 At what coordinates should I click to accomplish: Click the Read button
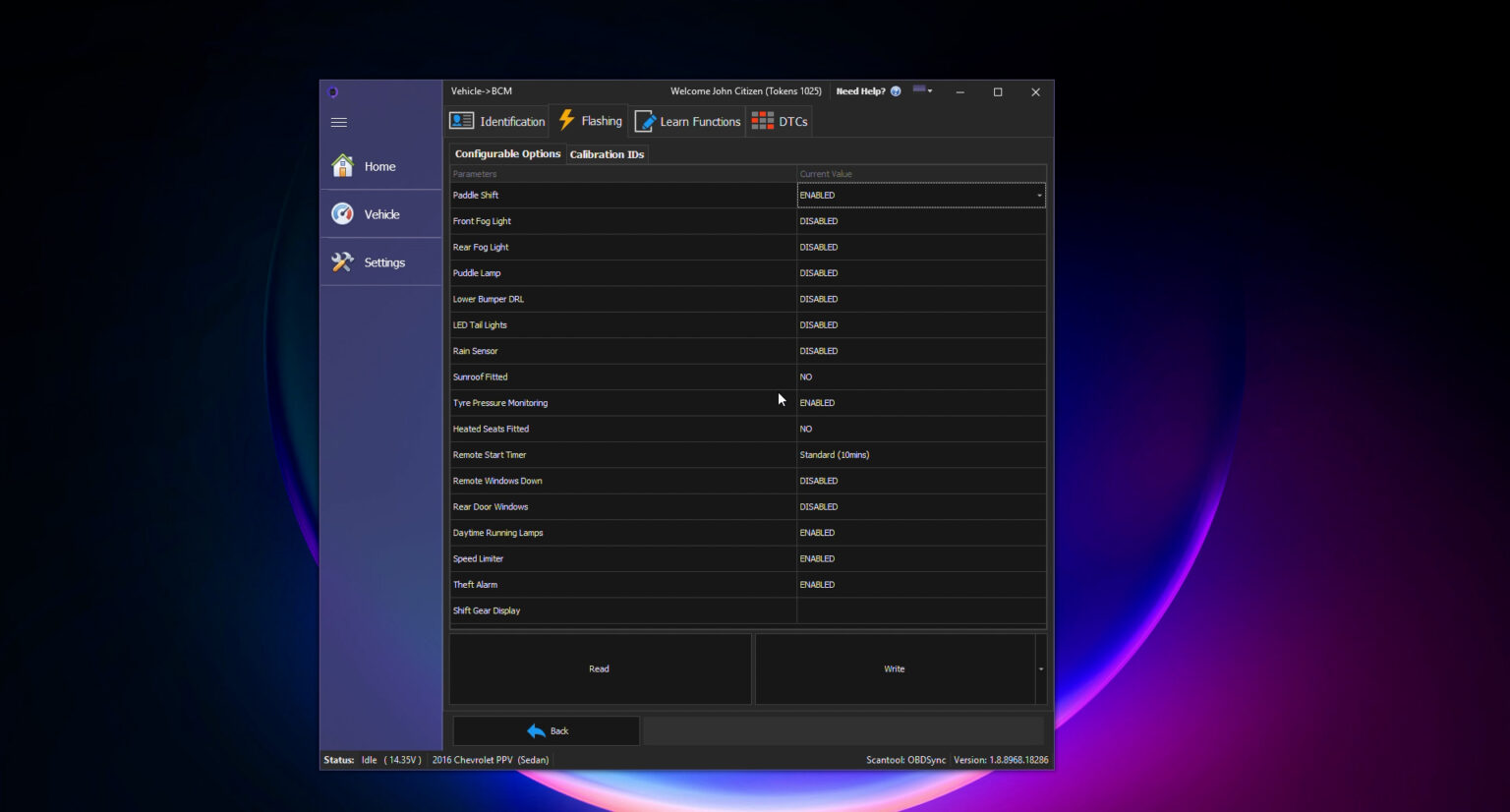pyautogui.click(x=600, y=669)
